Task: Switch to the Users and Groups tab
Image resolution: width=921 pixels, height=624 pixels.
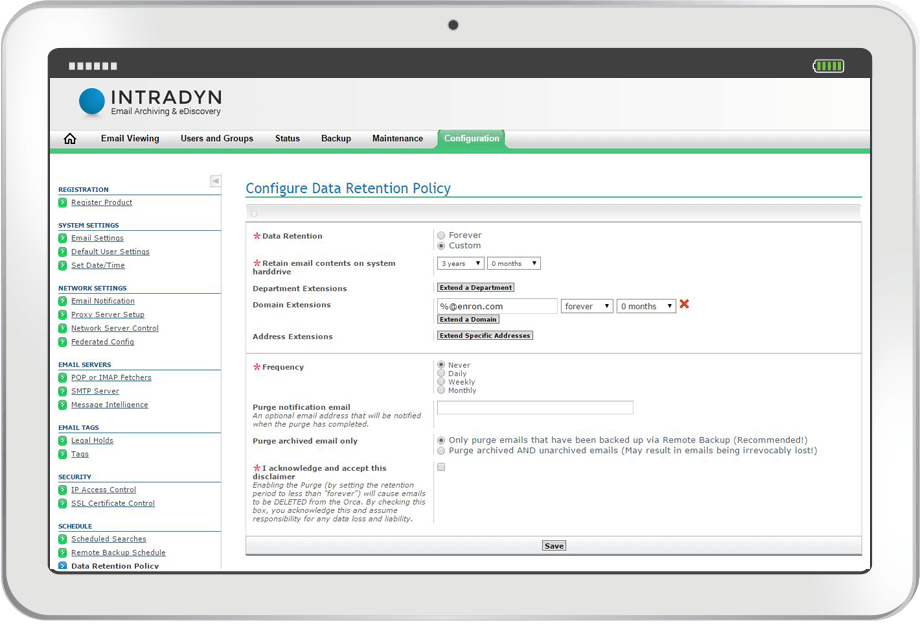Action: click(217, 138)
